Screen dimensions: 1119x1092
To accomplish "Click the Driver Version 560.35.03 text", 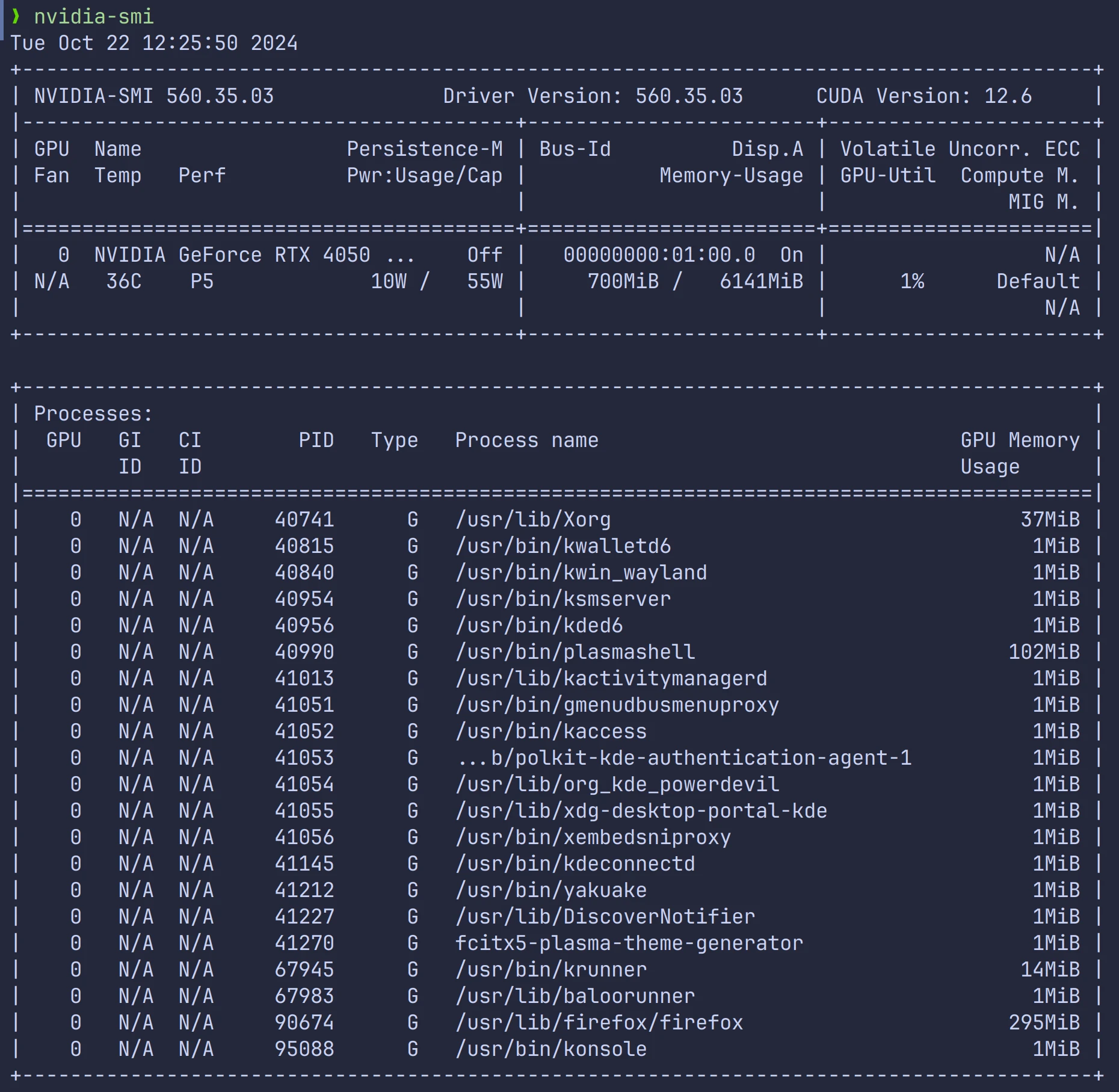I will [593, 96].
